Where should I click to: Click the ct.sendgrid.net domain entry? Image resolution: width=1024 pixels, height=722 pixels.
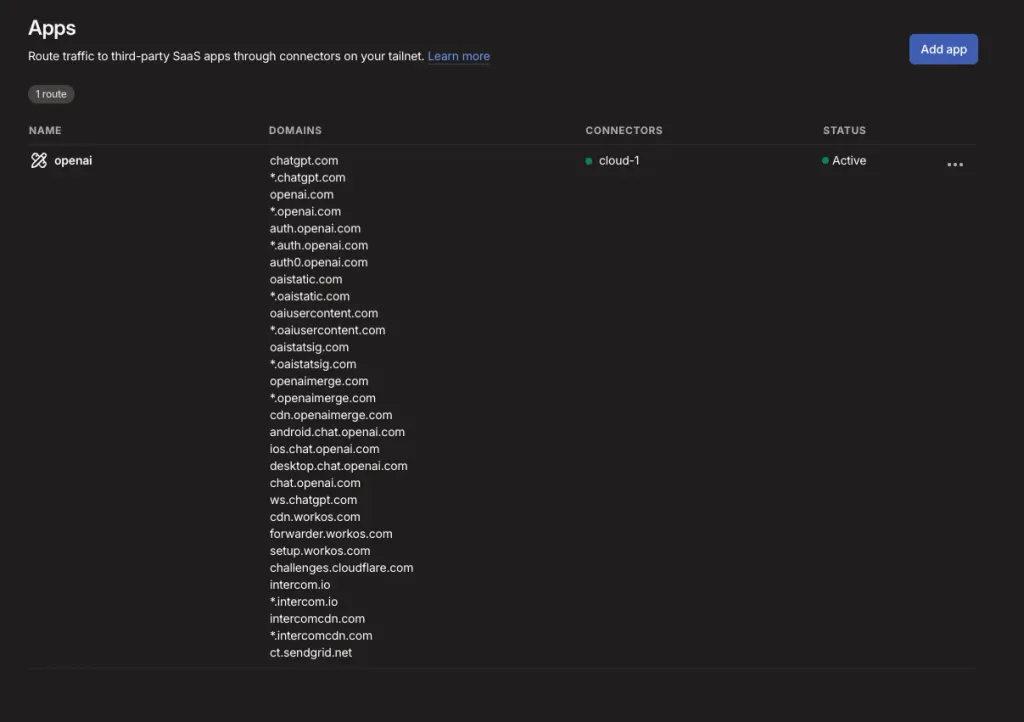[311, 653]
